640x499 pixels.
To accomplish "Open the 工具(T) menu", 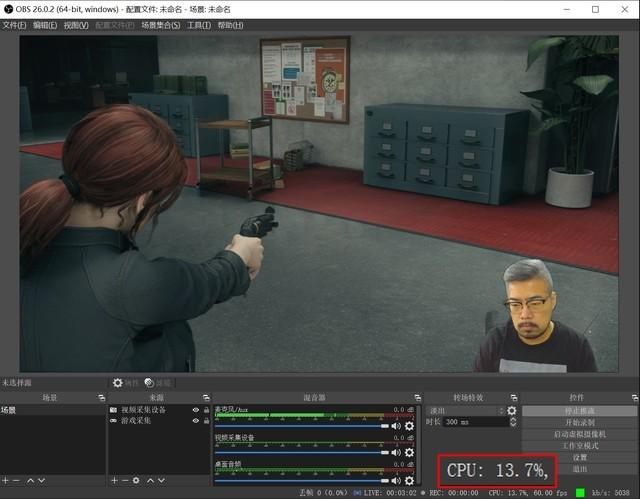I will pyautogui.click(x=199, y=25).
